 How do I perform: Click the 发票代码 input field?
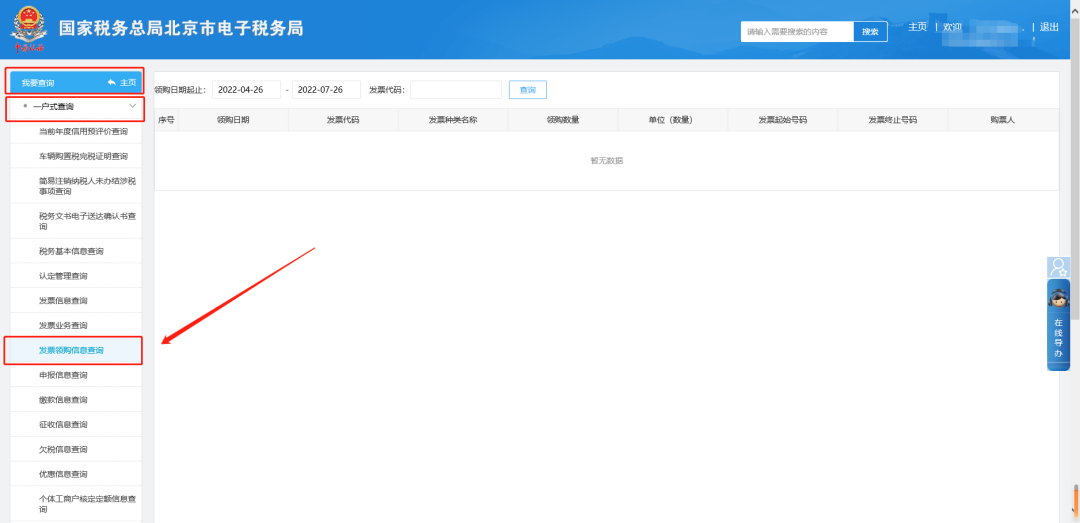click(x=455, y=90)
